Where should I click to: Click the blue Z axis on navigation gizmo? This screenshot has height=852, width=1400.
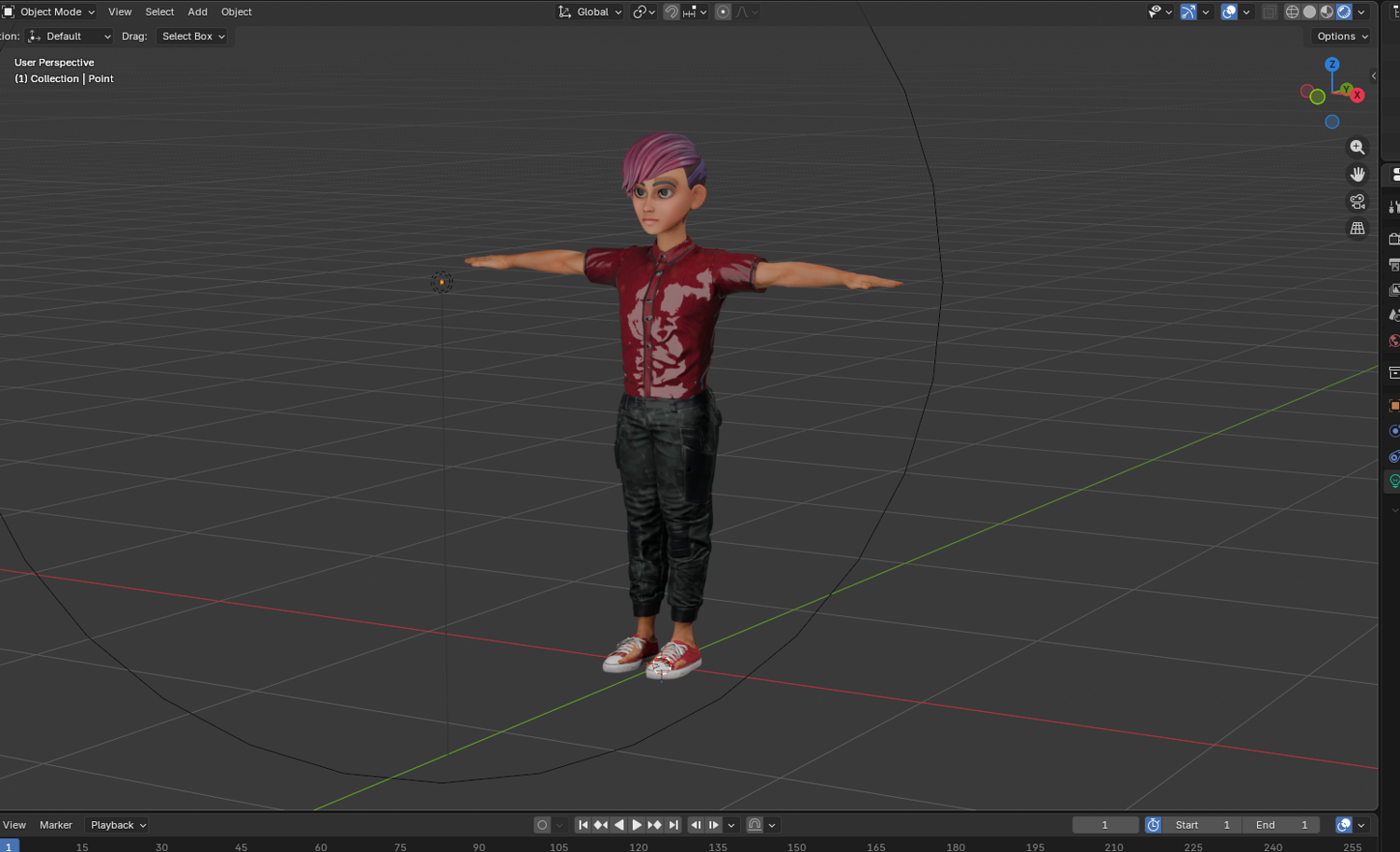click(1332, 64)
